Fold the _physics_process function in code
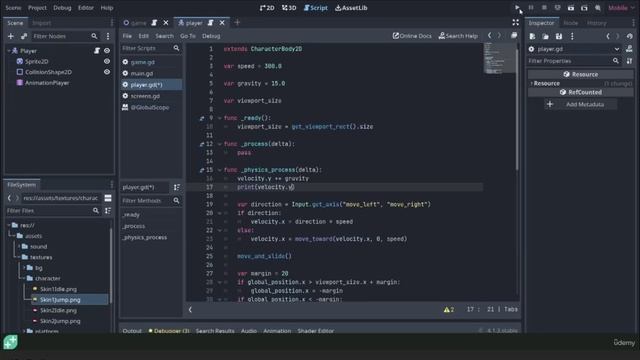 (x=220, y=170)
